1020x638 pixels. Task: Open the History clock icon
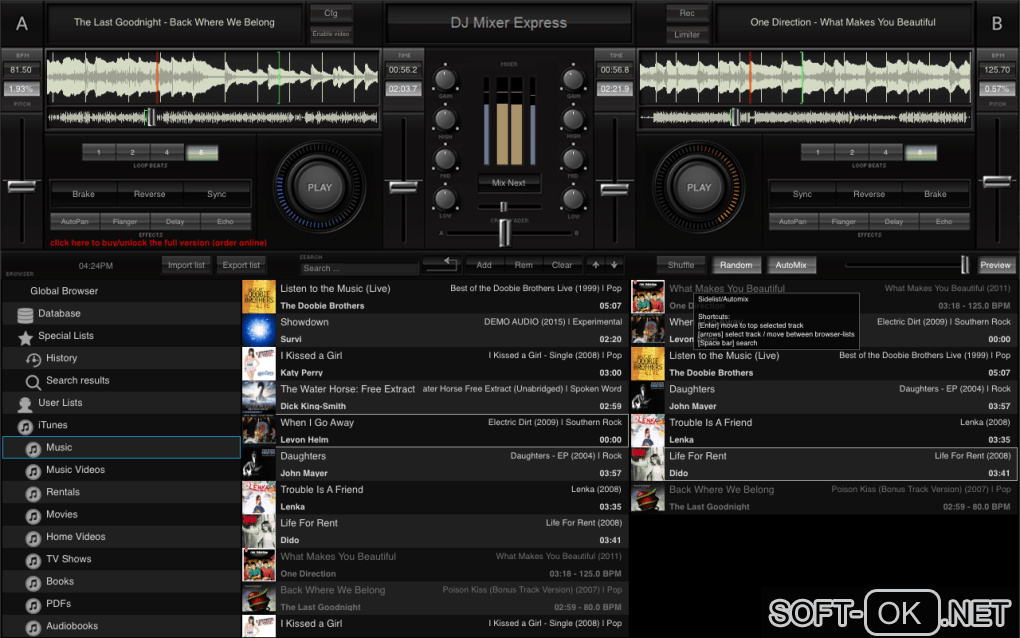pos(33,359)
